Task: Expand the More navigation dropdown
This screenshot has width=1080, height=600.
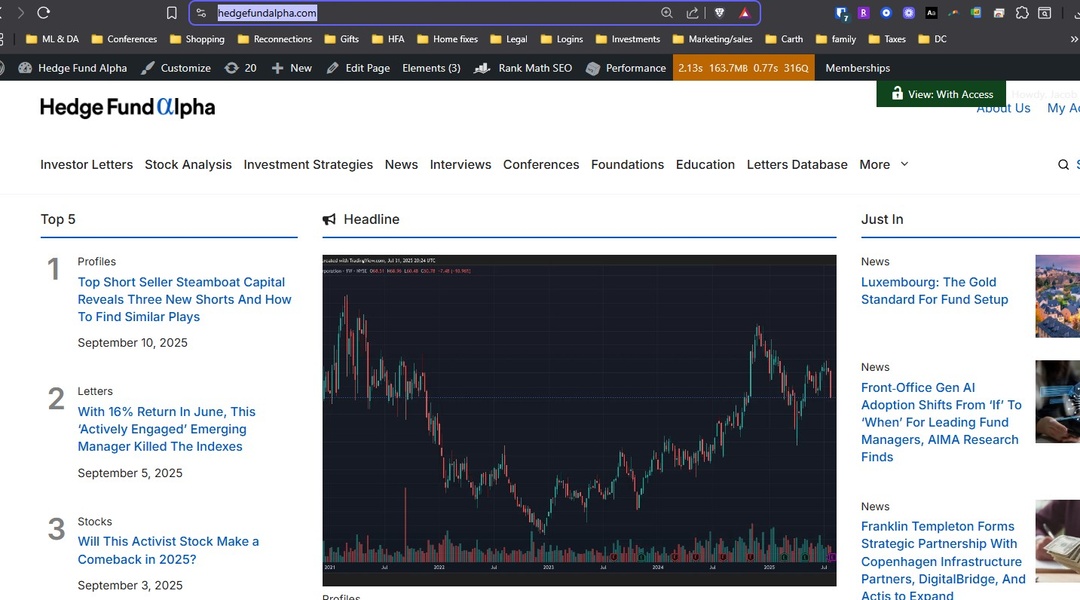Action: (884, 165)
